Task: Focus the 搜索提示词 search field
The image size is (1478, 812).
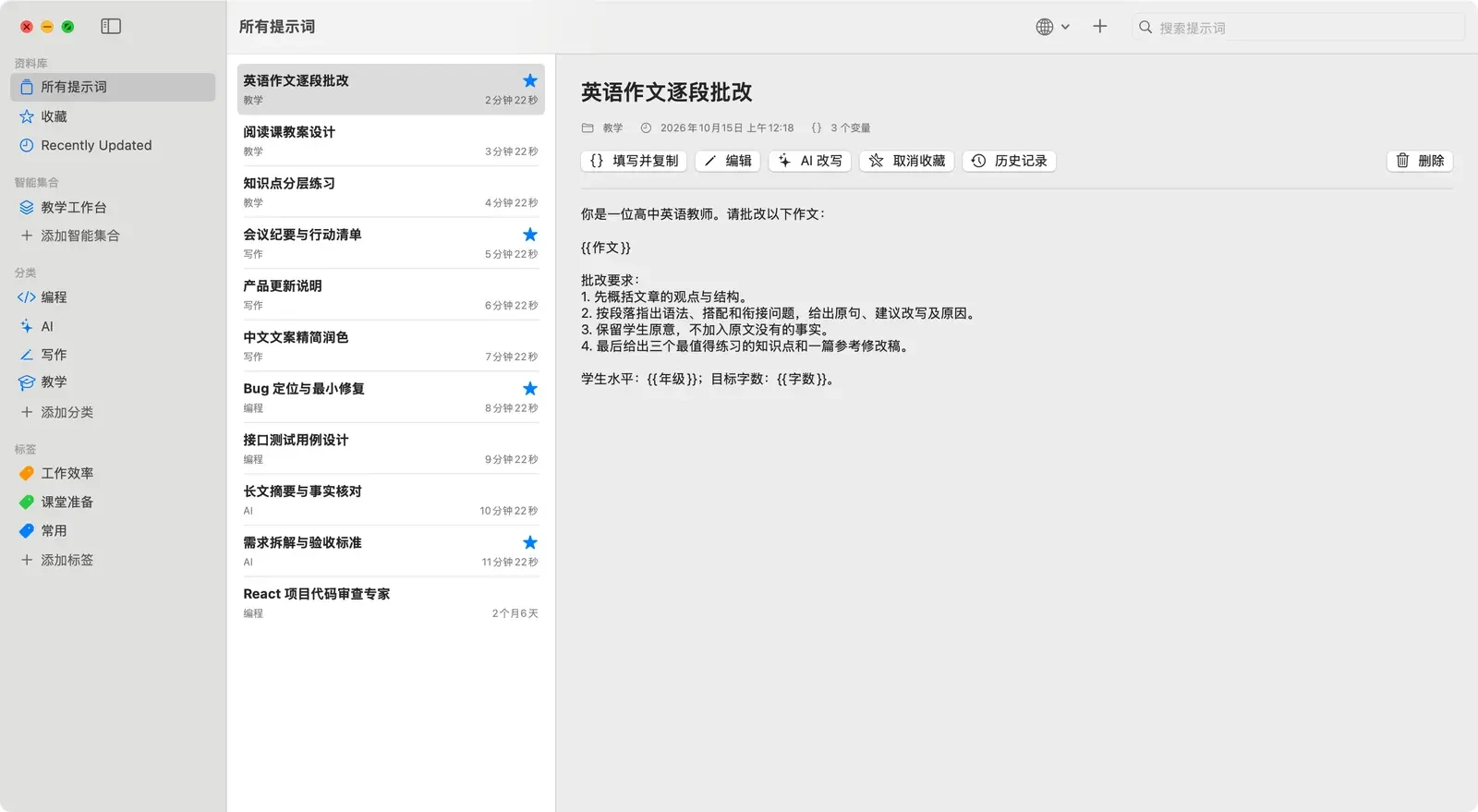Action: 1298,28
